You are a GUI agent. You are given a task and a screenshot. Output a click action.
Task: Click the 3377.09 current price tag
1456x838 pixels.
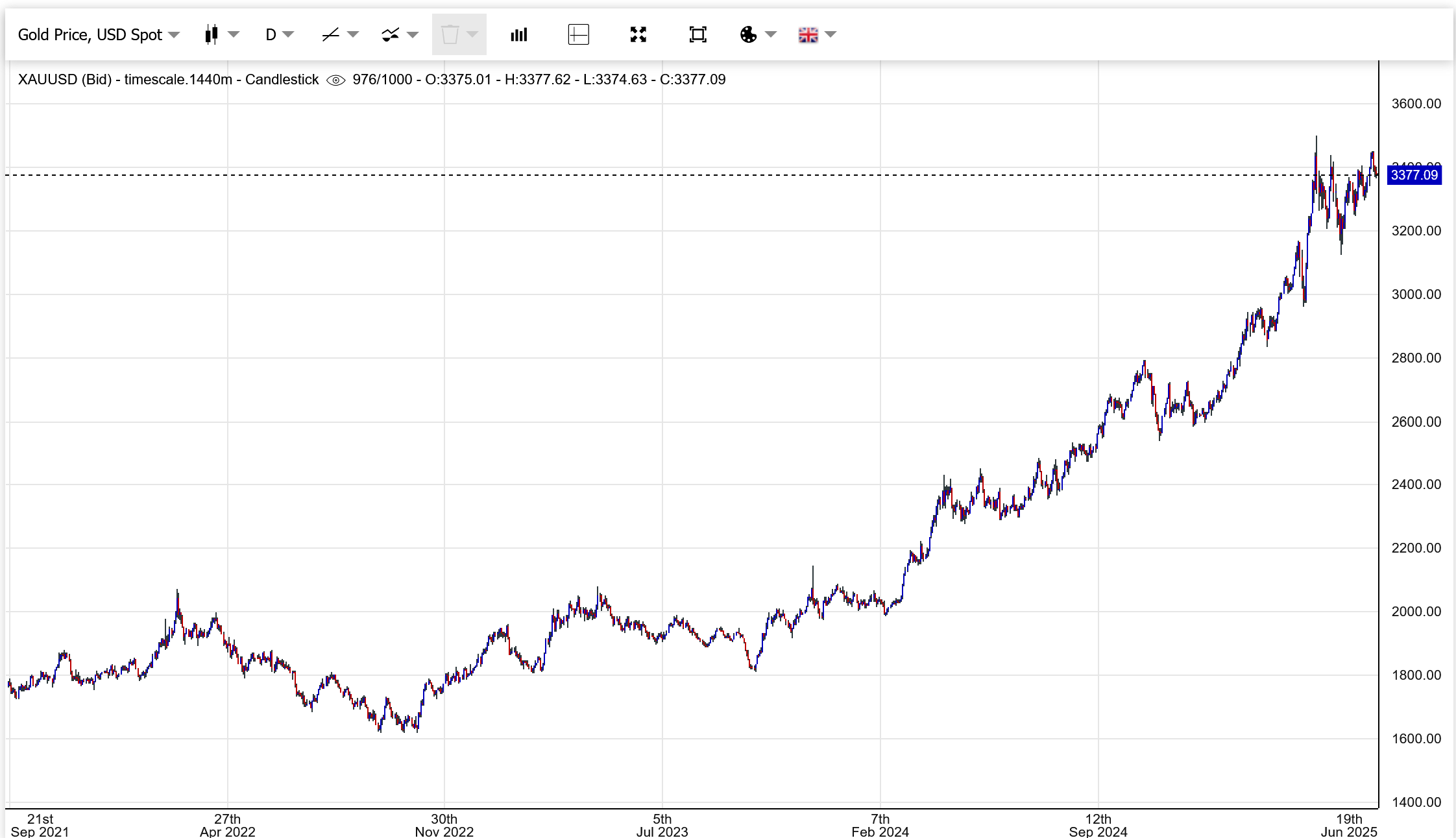coord(1414,175)
